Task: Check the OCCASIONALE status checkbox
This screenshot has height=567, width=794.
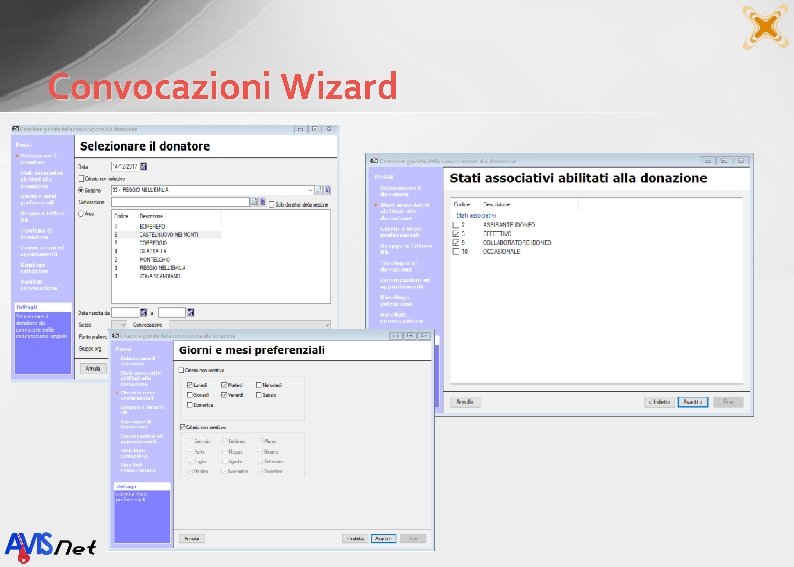Action: (x=455, y=252)
